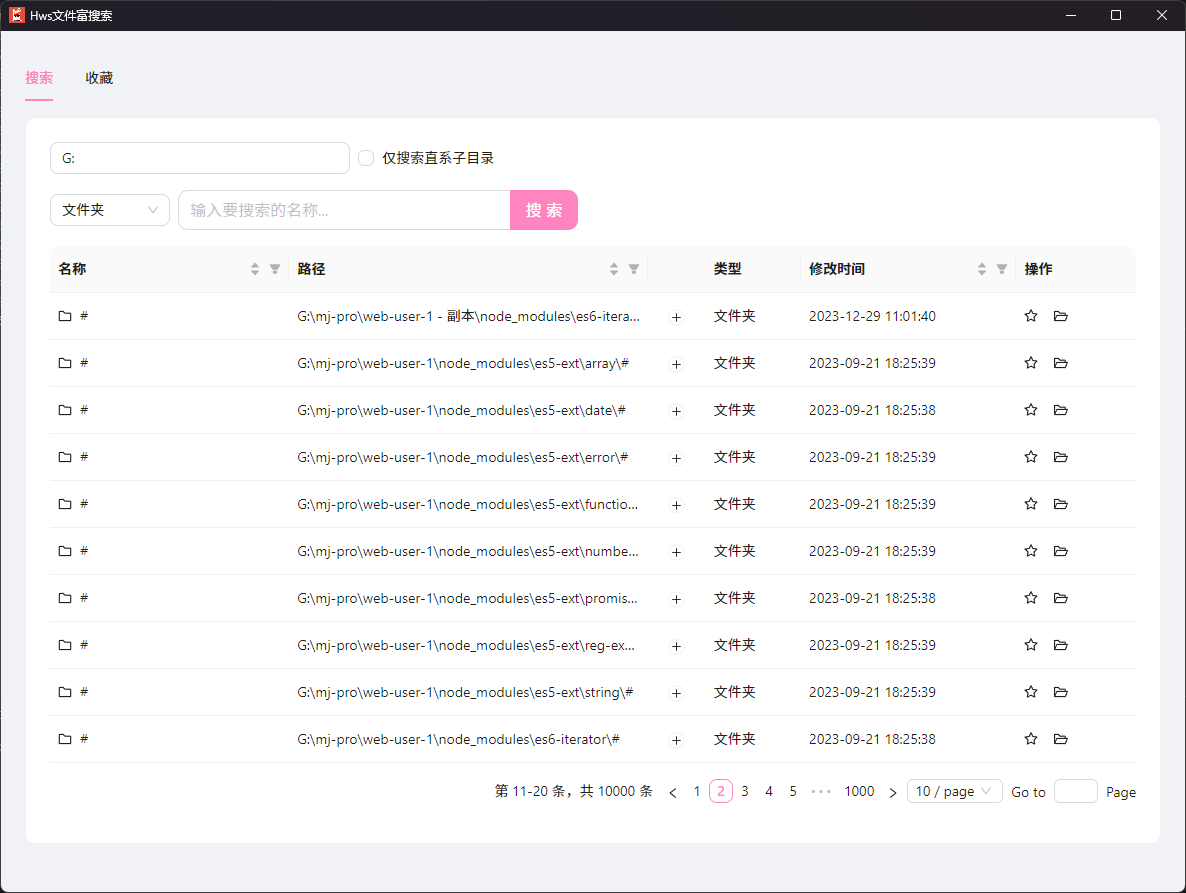
Task: Open folder location for es5-ext\date\# row
Action: tap(1061, 410)
